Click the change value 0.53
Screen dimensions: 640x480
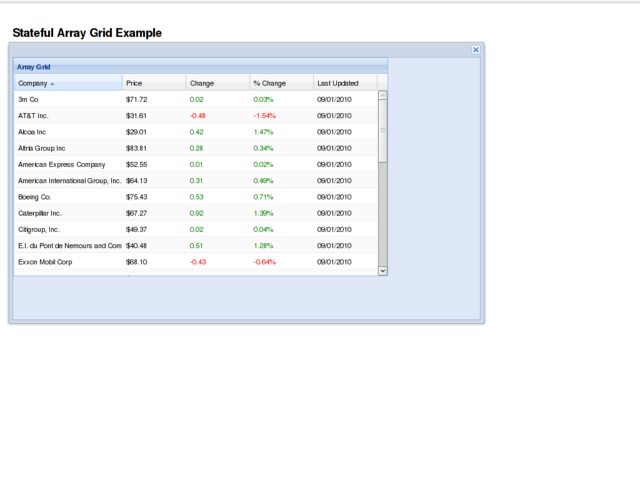click(x=196, y=197)
